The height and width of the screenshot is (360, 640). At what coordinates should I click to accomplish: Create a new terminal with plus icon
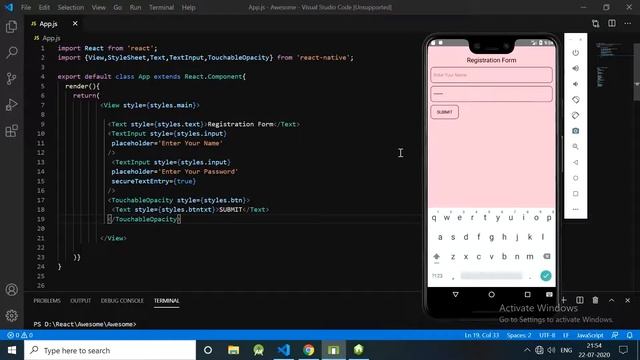[x=564, y=300]
